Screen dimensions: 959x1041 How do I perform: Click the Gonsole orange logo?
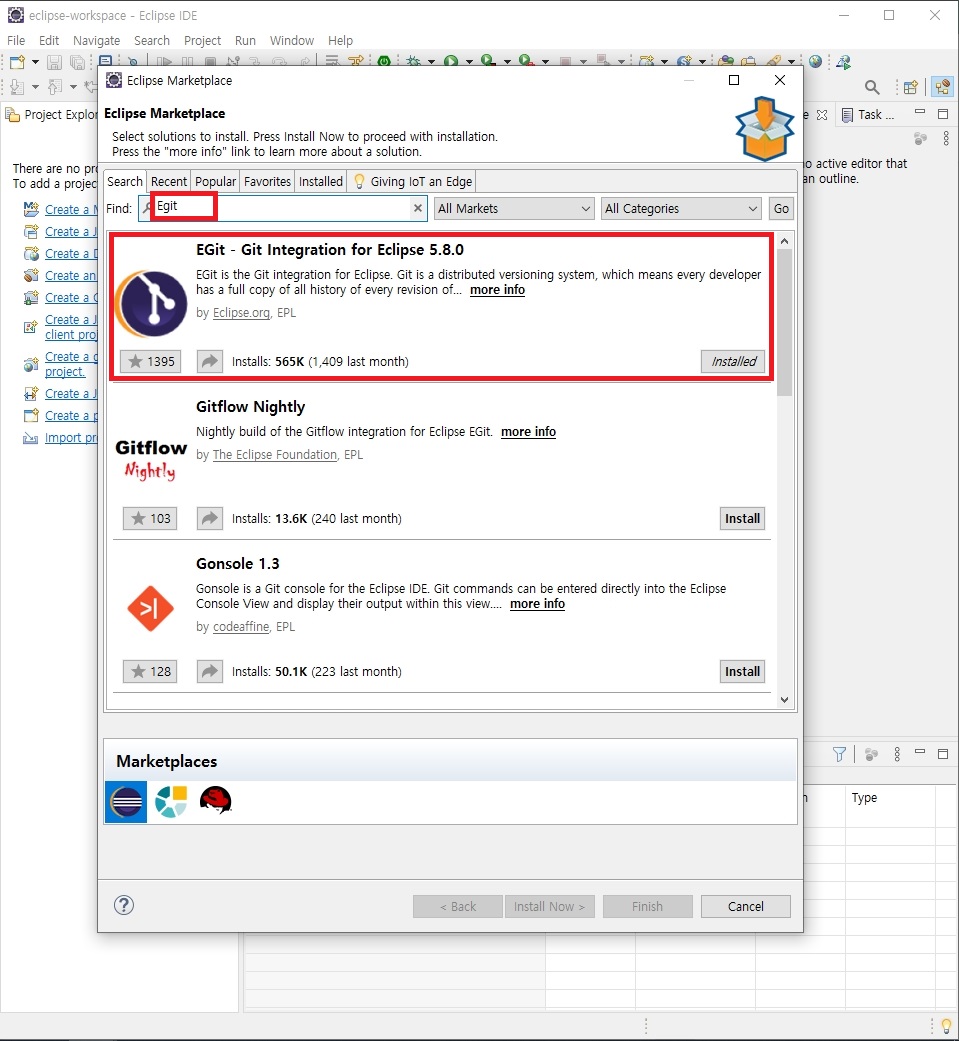coord(150,608)
